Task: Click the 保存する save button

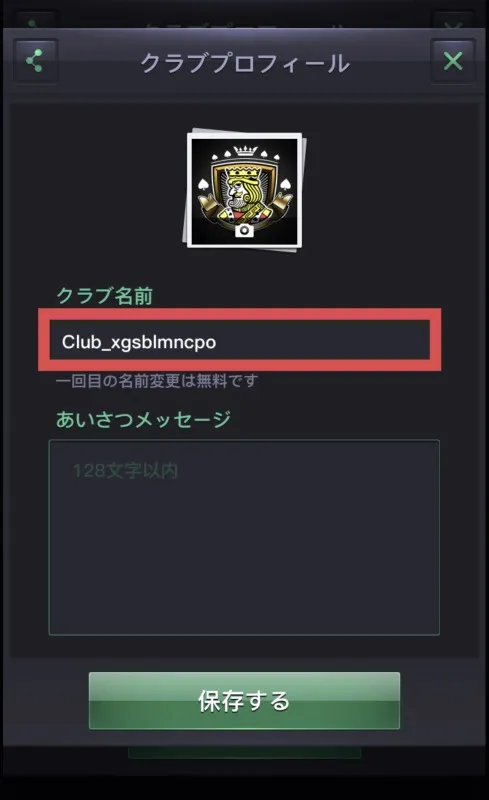Action: (x=244, y=701)
